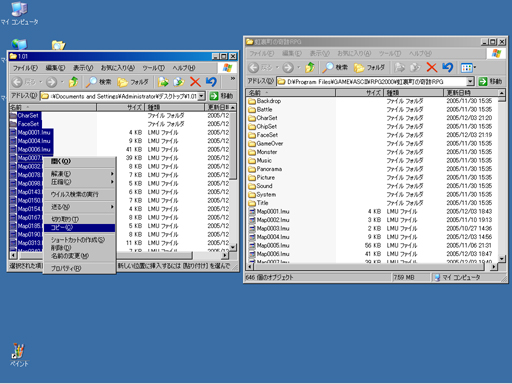This screenshot has height=384, width=512.
Task: Select the Panorama folder
Action: coord(265,169)
